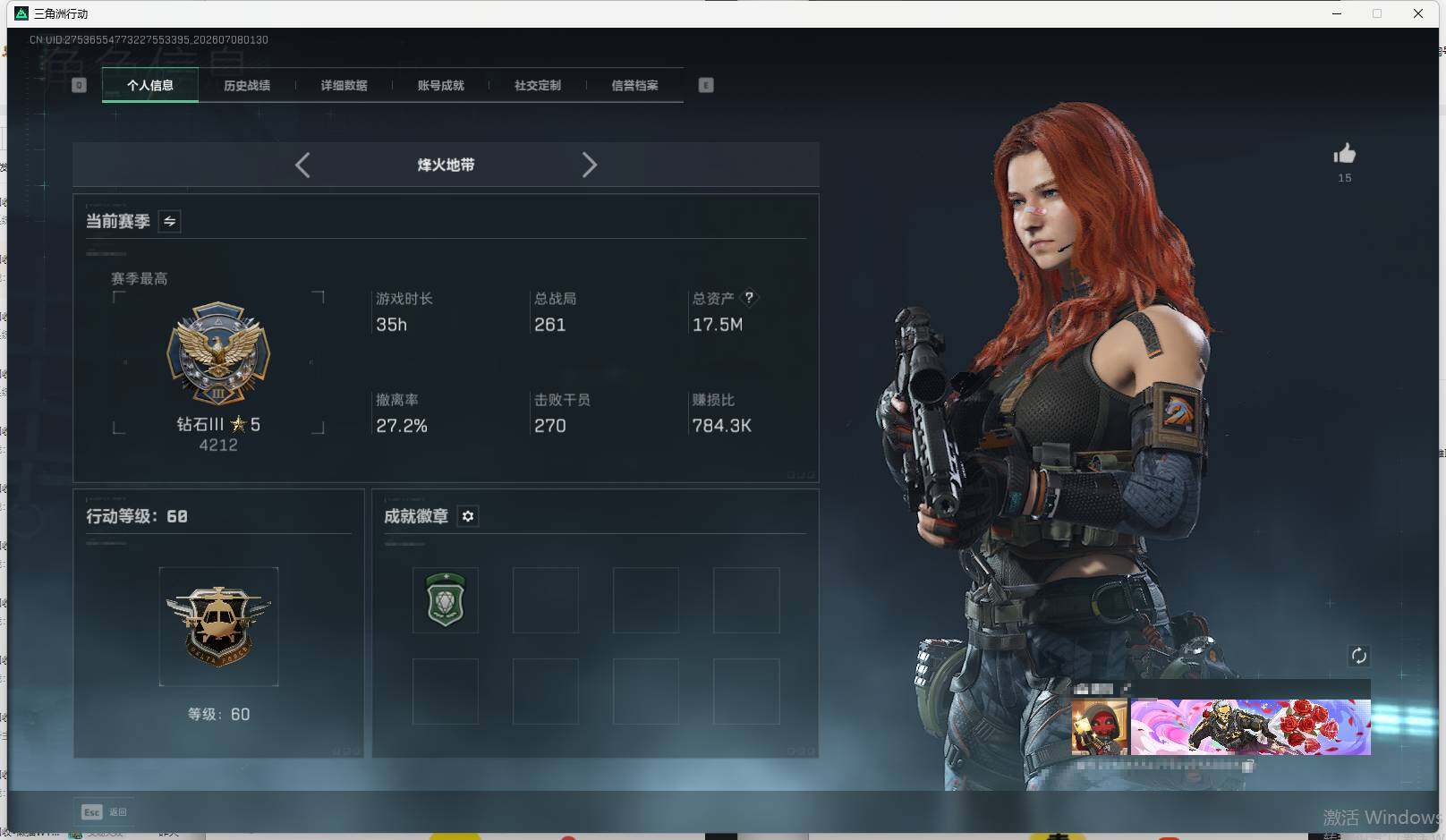The width and height of the screenshot is (1446, 840).
Task: Click the 撤离率 value 27.2%
Action: (x=402, y=426)
